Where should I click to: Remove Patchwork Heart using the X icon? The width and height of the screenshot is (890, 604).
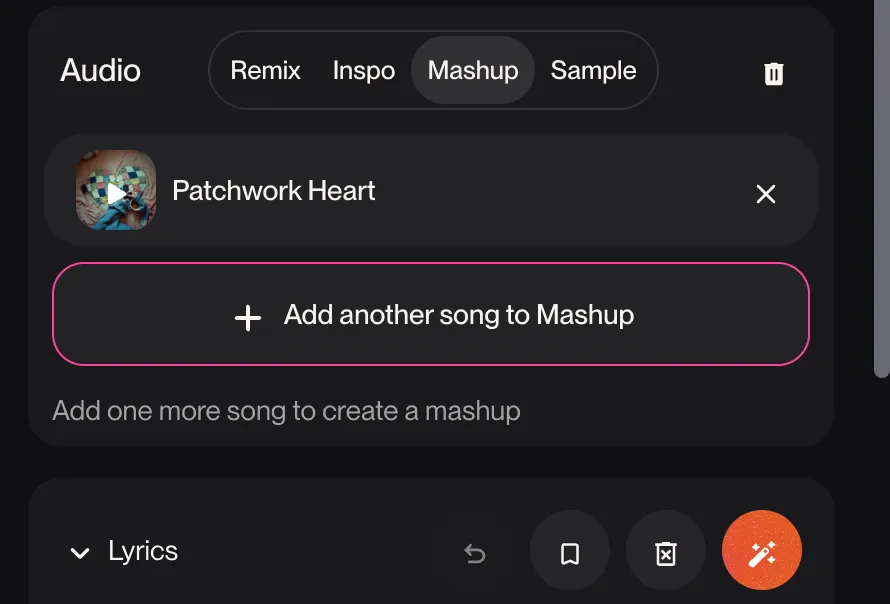[766, 194]
